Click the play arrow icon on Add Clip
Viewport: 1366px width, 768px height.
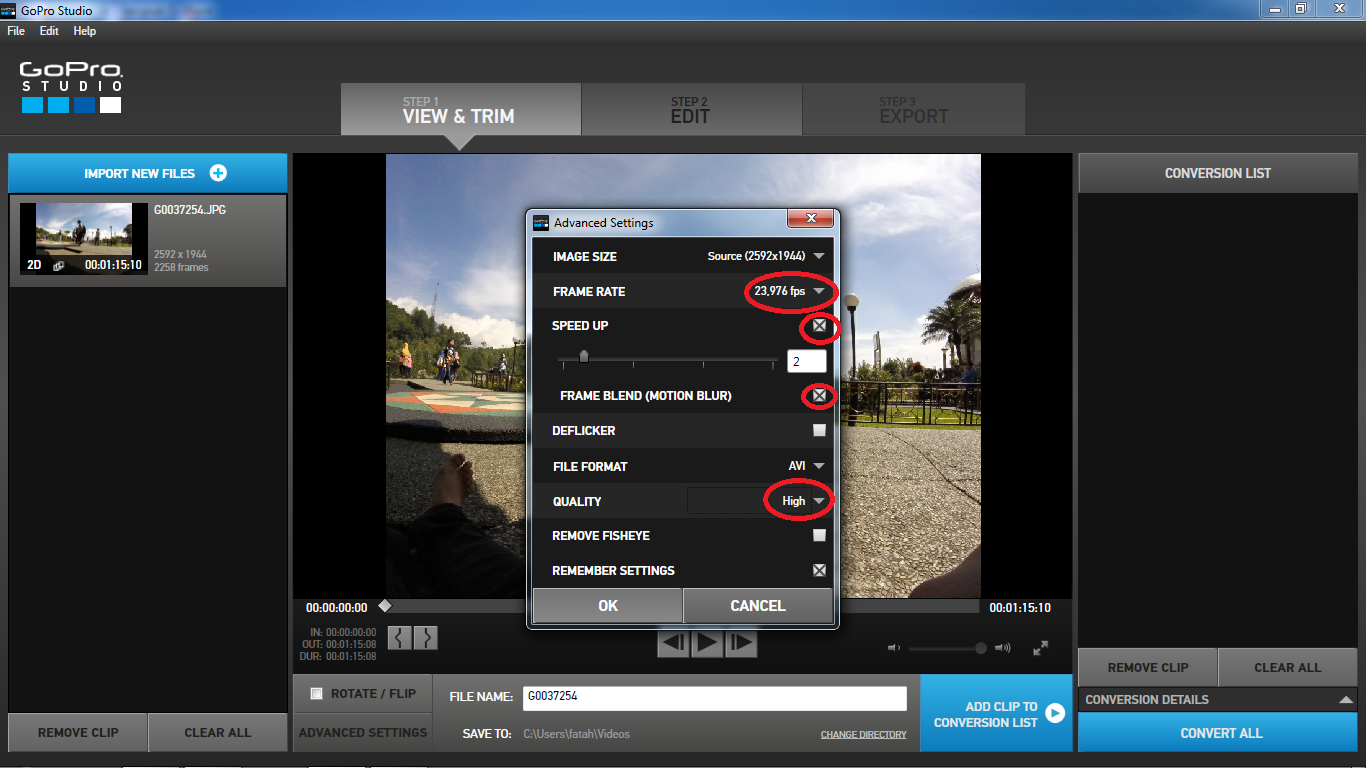[x=1055, y=713]
